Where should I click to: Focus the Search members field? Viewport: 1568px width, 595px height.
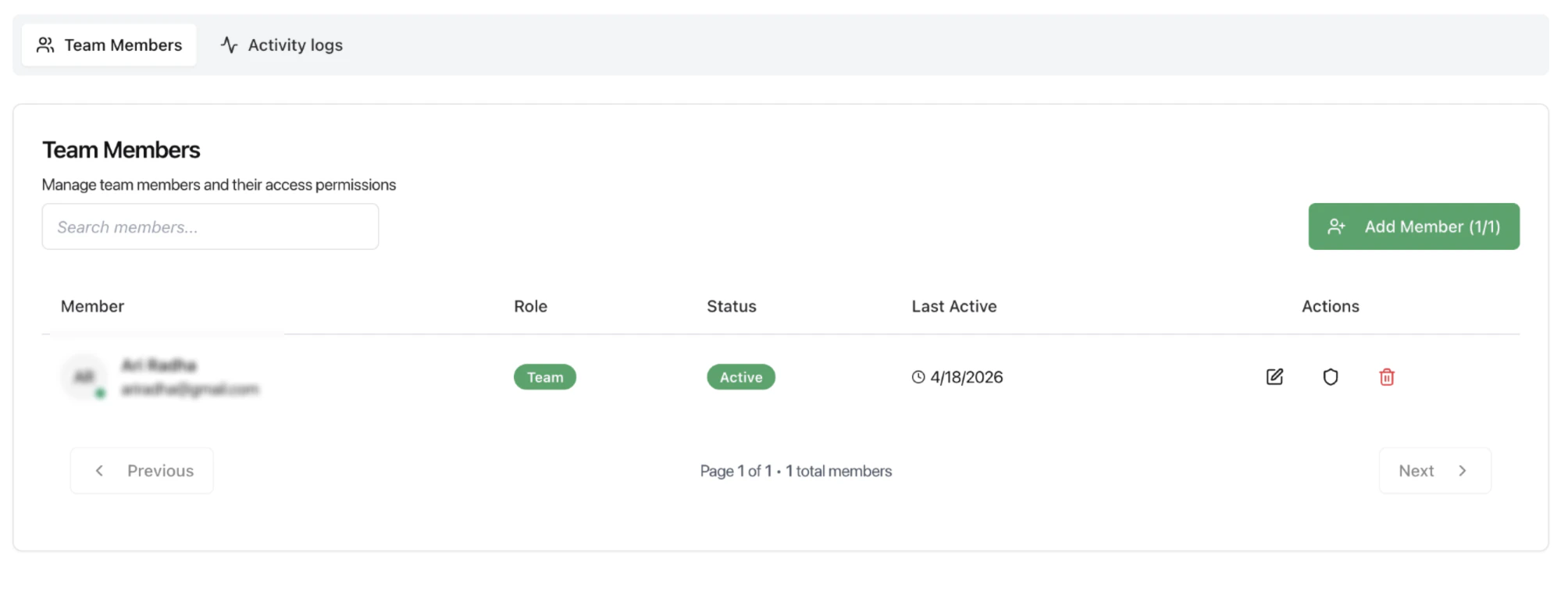210,226
